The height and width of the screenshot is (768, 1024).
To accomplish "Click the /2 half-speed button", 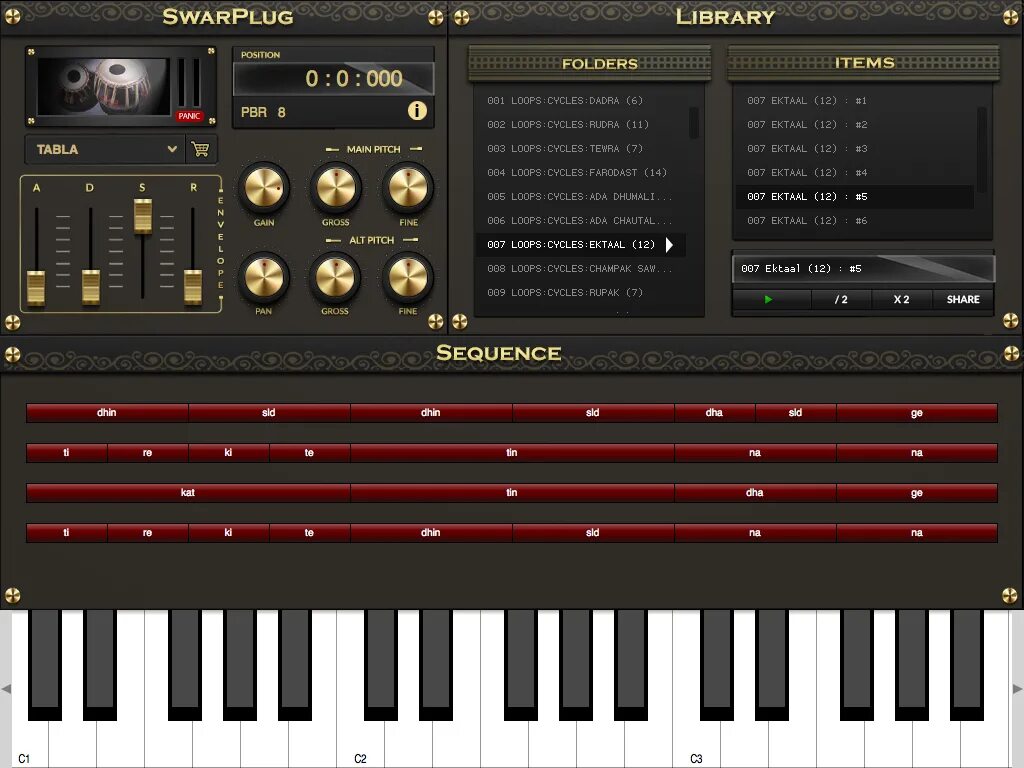I will pos(841,300).
